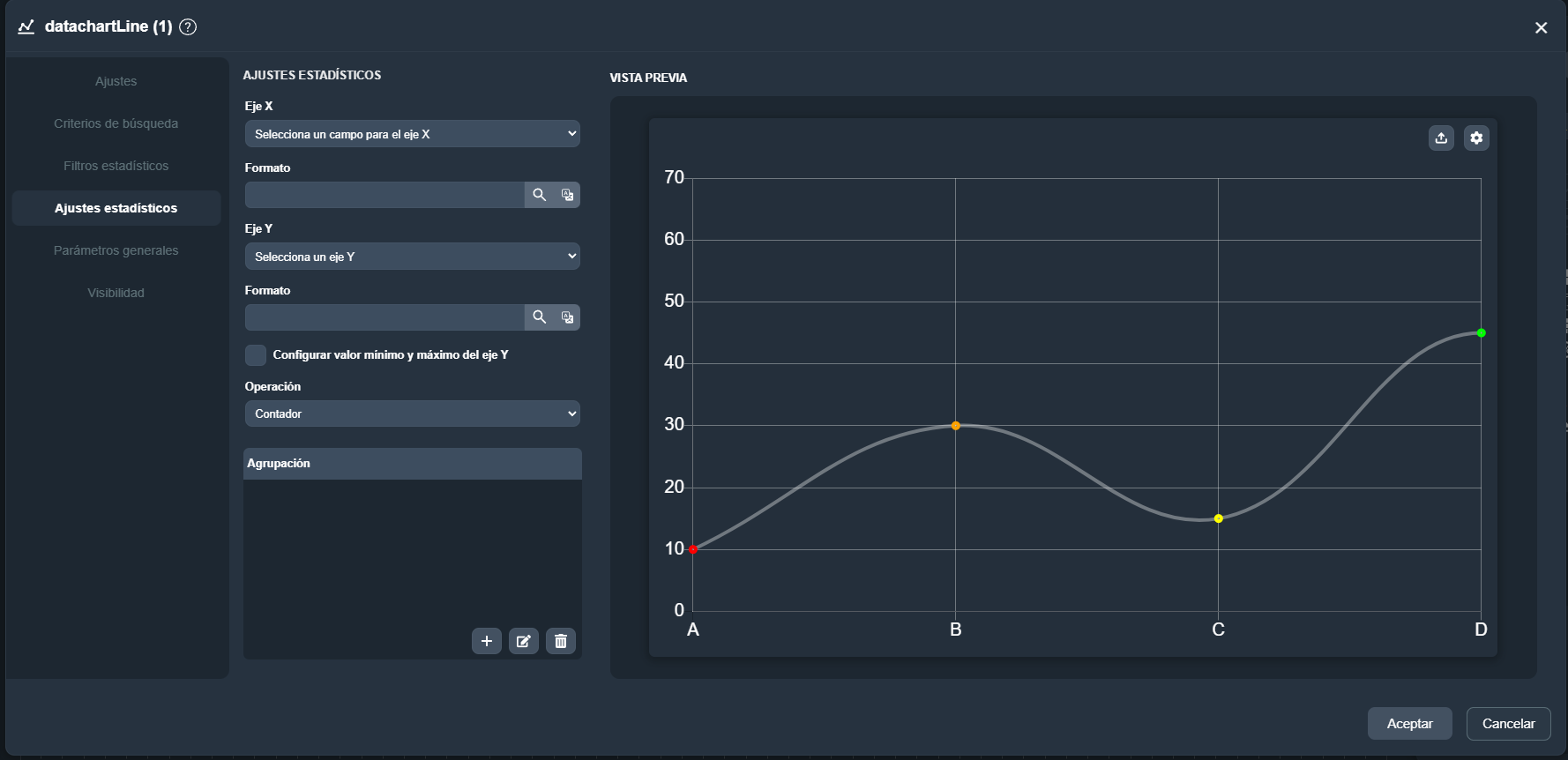Switch to Criterios de búsqueda tab

click(116, 123)
